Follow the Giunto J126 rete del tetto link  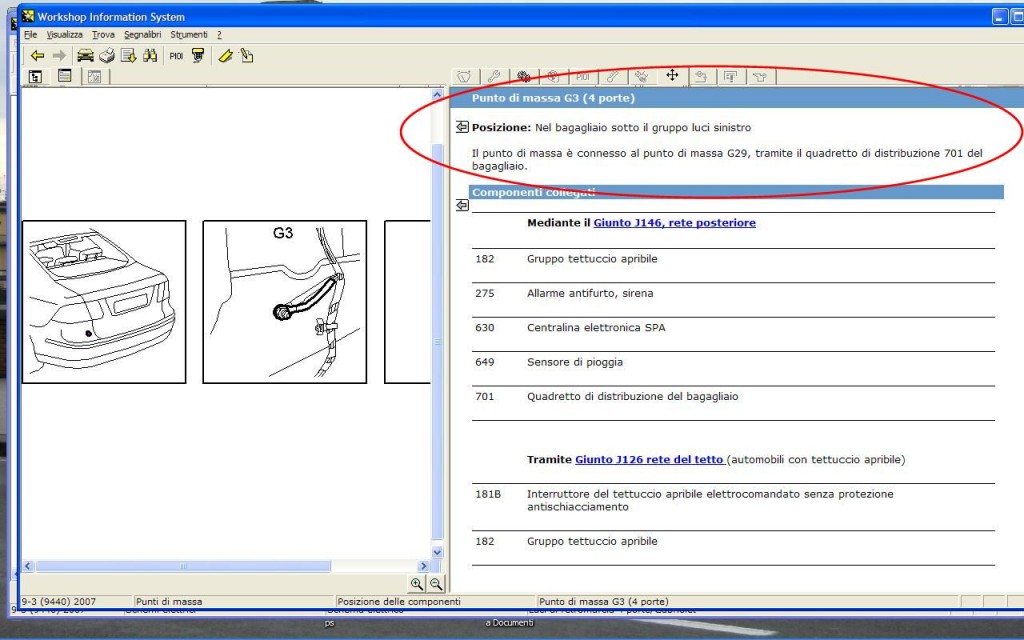[649, 460]
